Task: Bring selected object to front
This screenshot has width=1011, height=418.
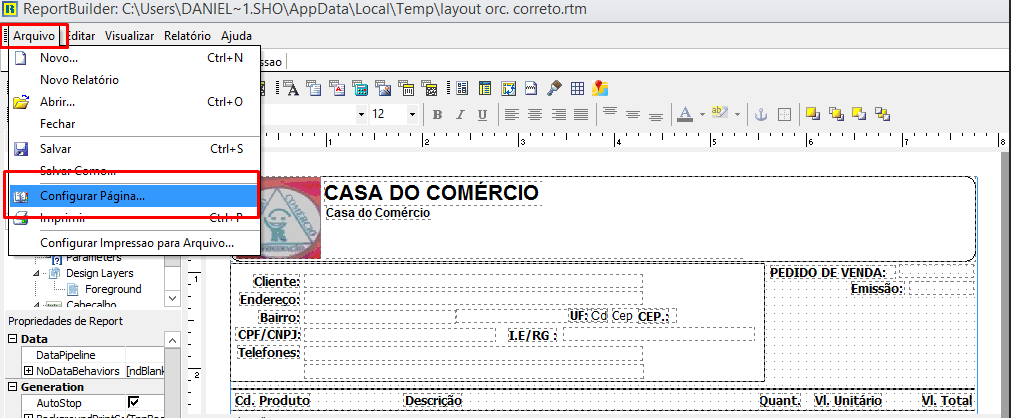Action: point(813,114)
